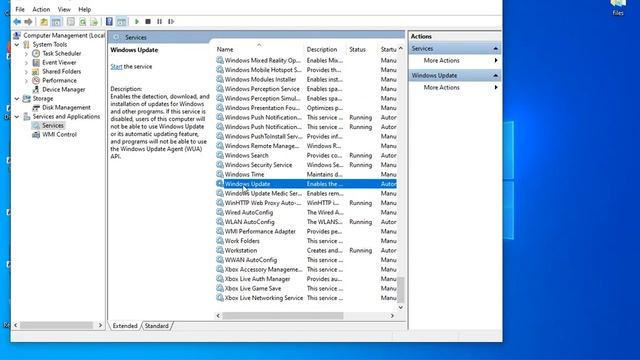
Task: Switch to the Standard tab
Action: point(157,326)
